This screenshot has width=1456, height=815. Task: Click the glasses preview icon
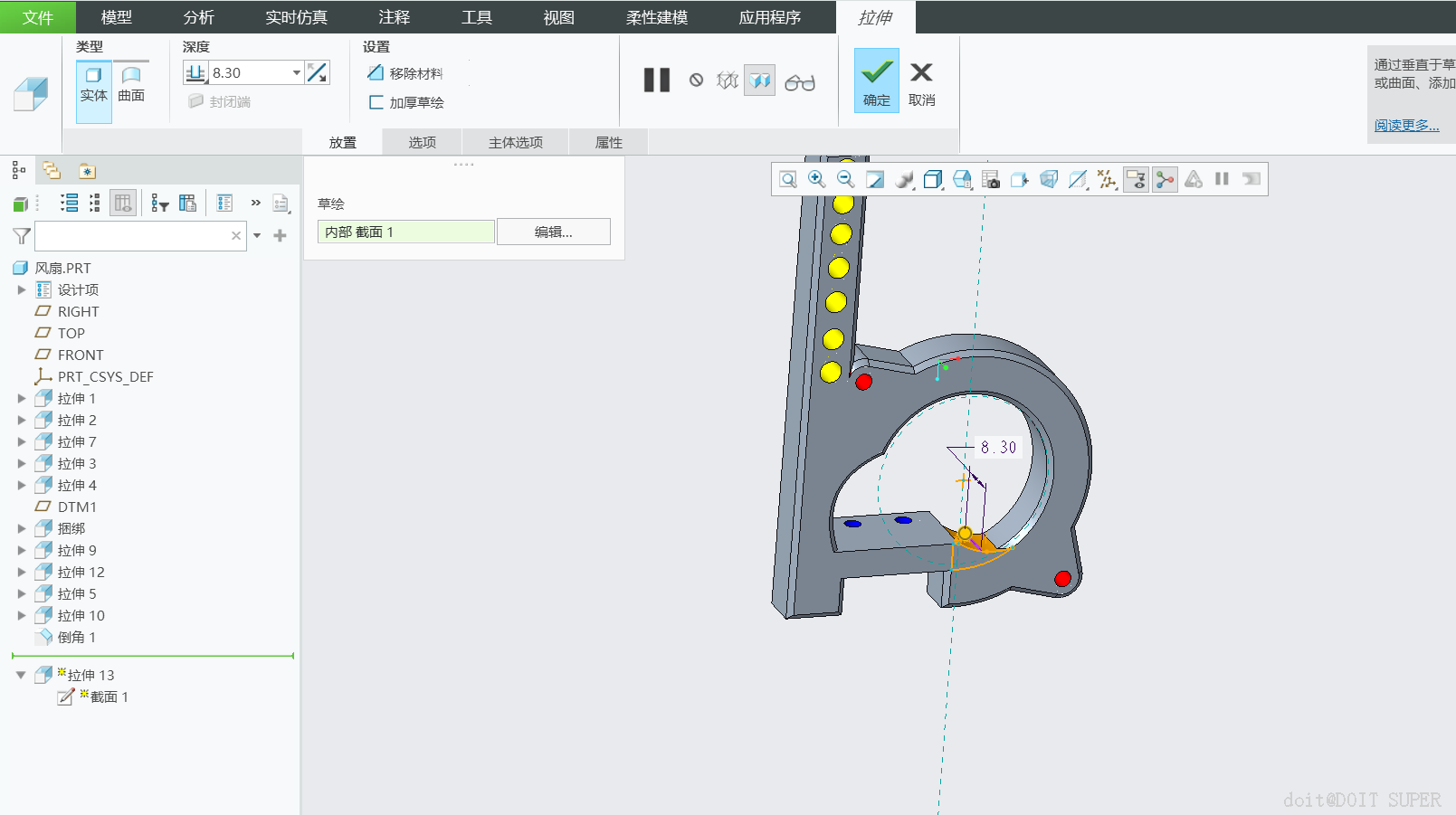[799, 82]
